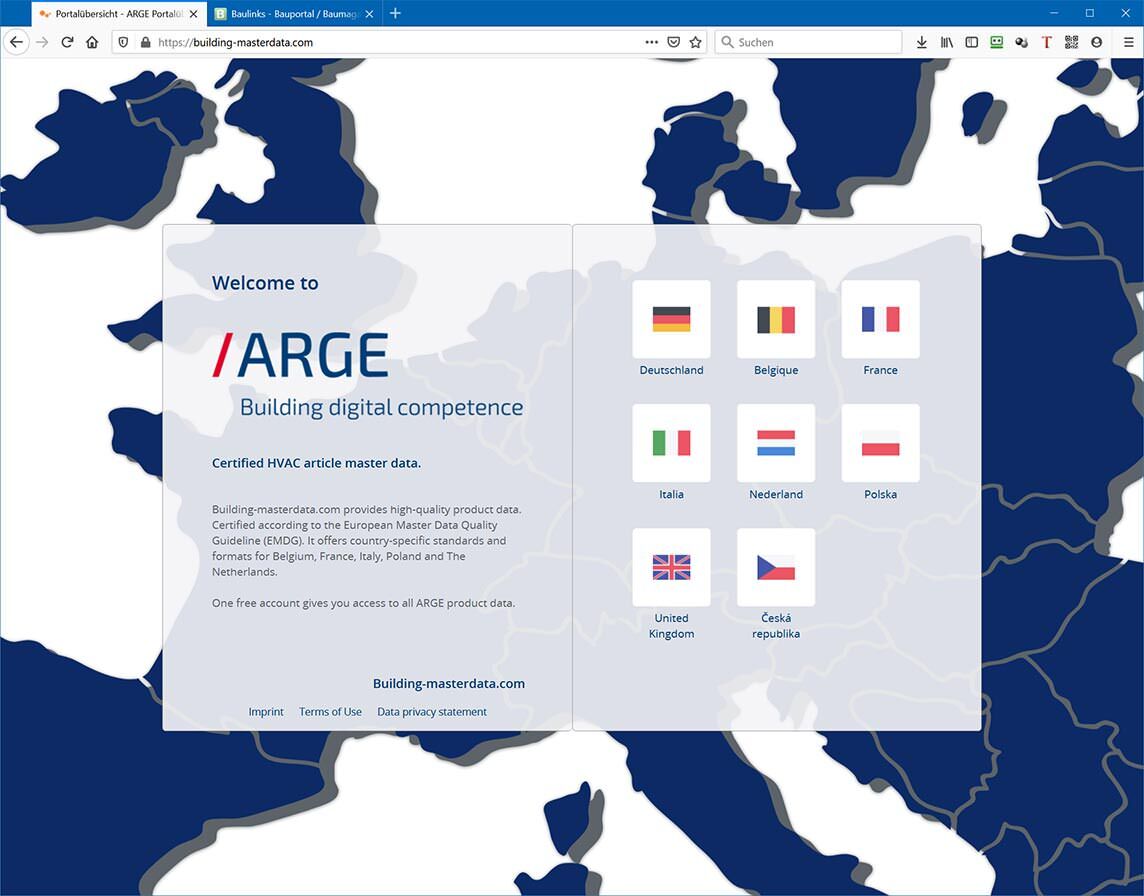The height and width of the screenshot is (896, 1144).
Task: Open the green screen extension icon
Action: 997,42
